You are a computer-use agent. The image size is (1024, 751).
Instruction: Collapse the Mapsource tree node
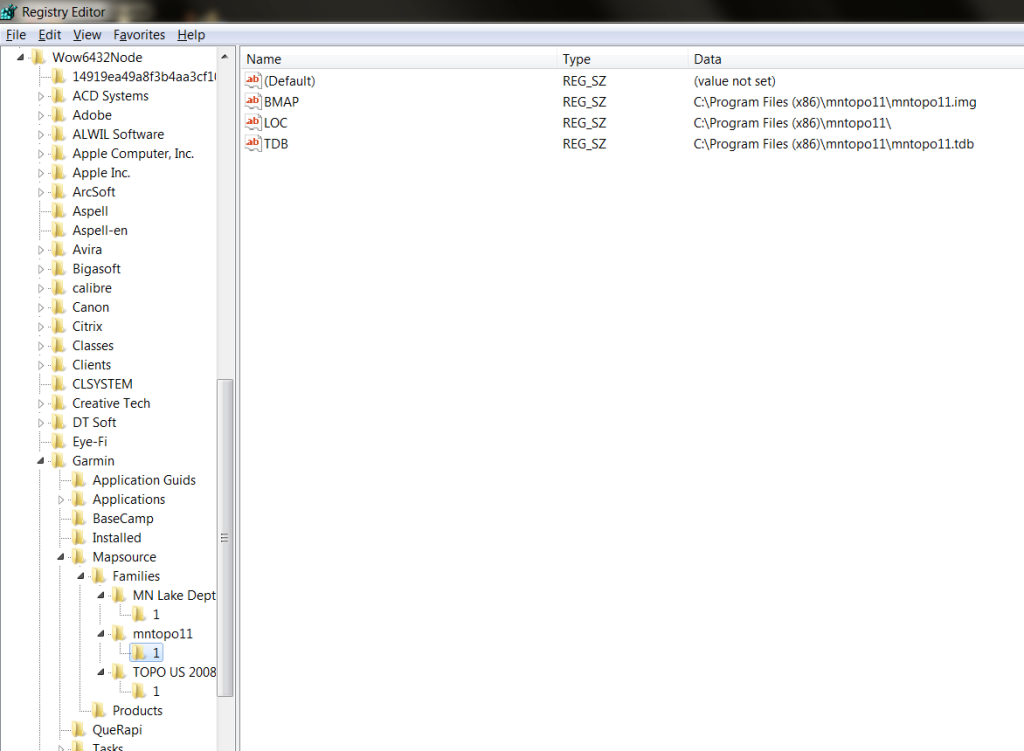[x=61, y=557]
